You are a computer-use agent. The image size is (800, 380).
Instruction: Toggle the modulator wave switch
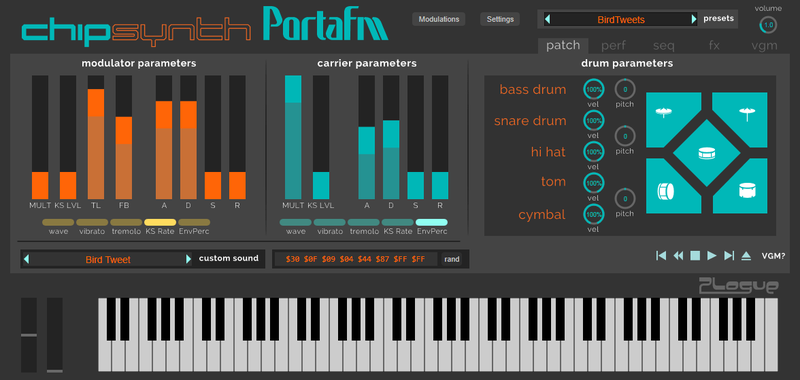58,222
